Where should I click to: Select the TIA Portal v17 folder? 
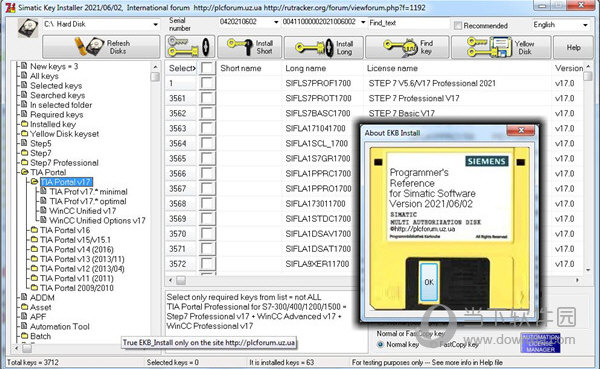[x=66, y=182]
